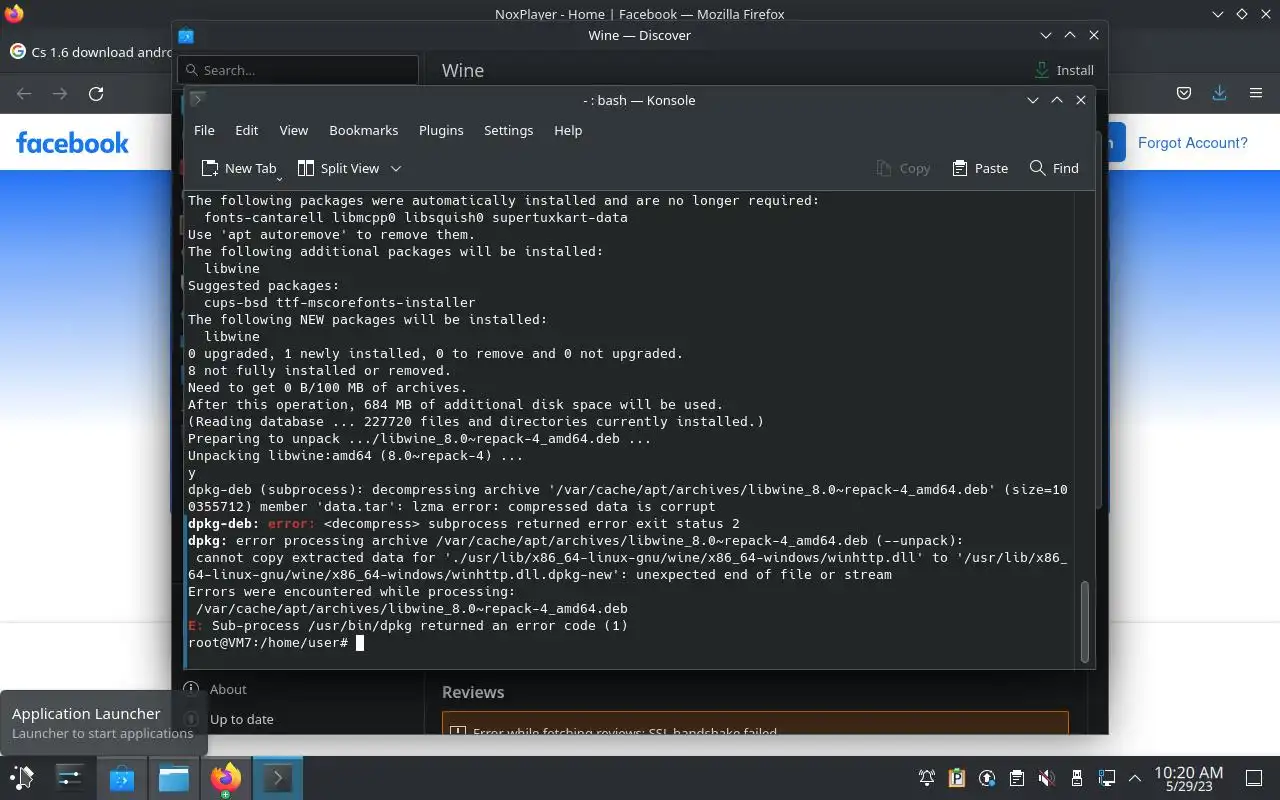The image size is (1280, 800).
Task: Click the Paste button in Konsole toolbar
Action: pos(980,168)
